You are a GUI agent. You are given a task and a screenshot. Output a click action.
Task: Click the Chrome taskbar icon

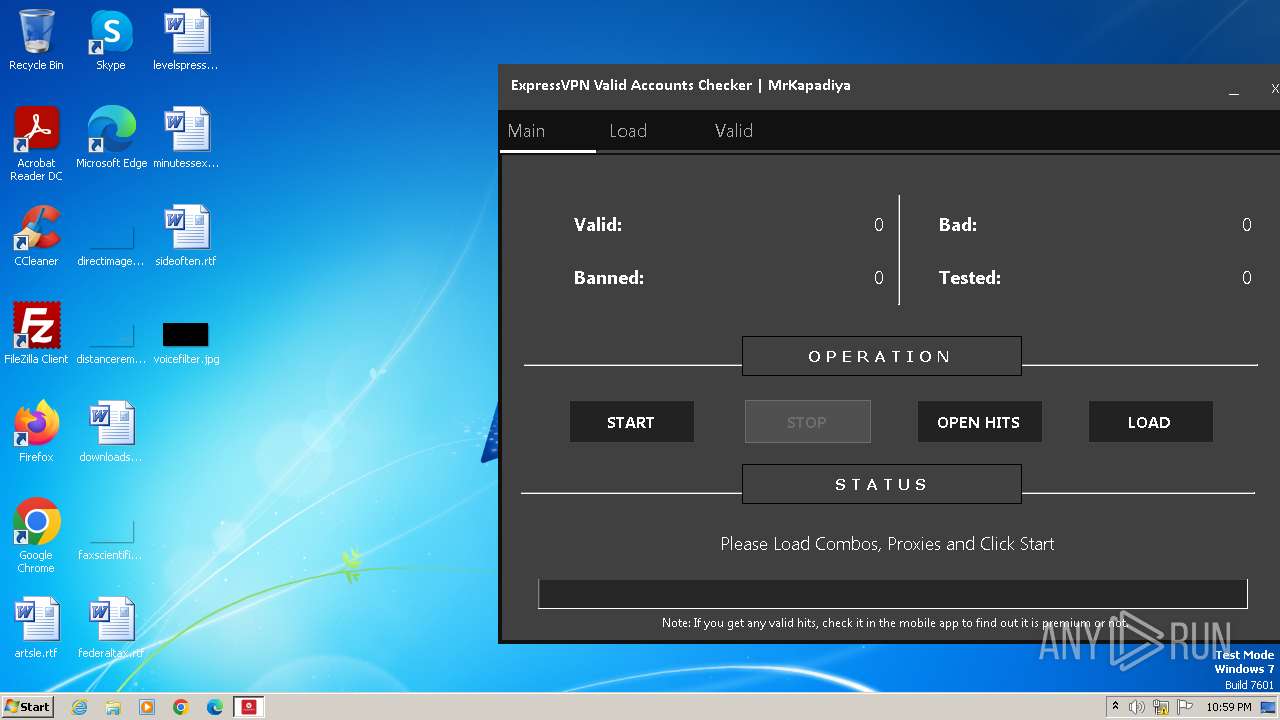click(x=181, y=707)
